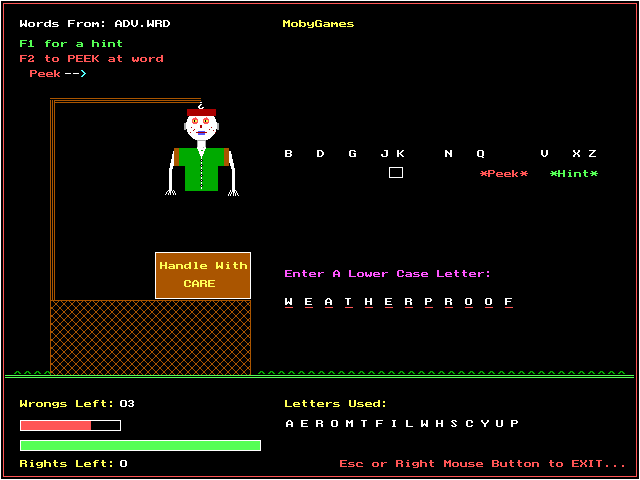Click the Esc or Right Mouse Button EXIT text
640x480 pixels.
[482, 464]
